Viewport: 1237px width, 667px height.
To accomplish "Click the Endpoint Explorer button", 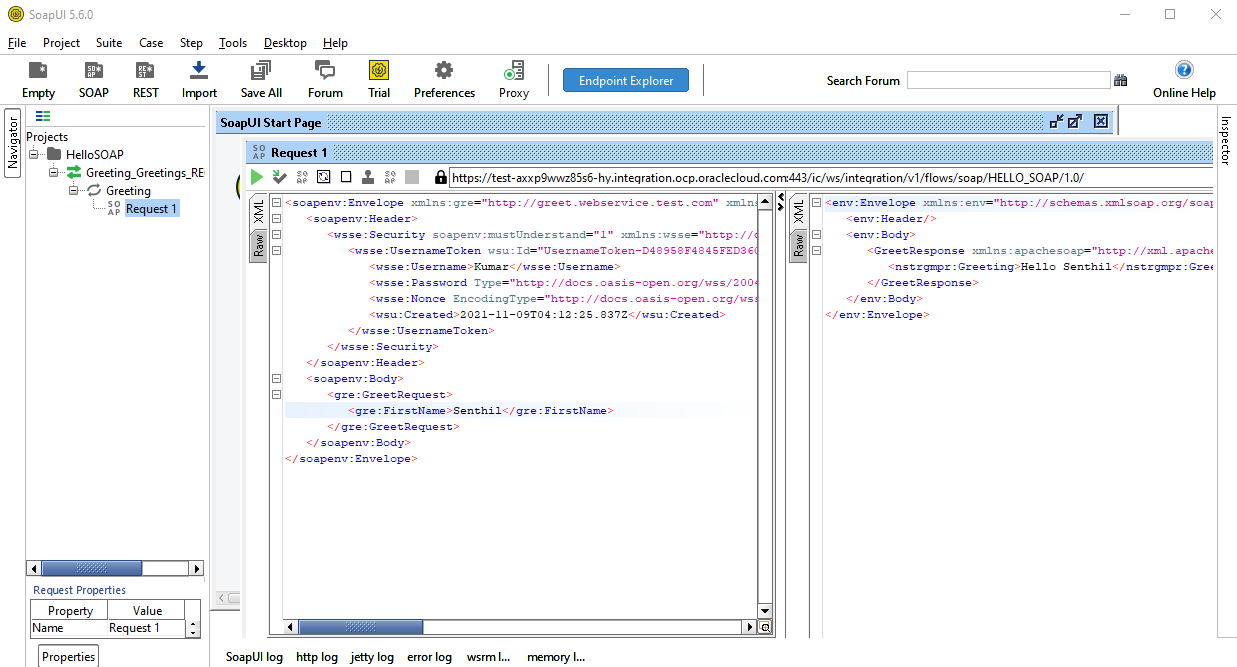I will (625, 81).
